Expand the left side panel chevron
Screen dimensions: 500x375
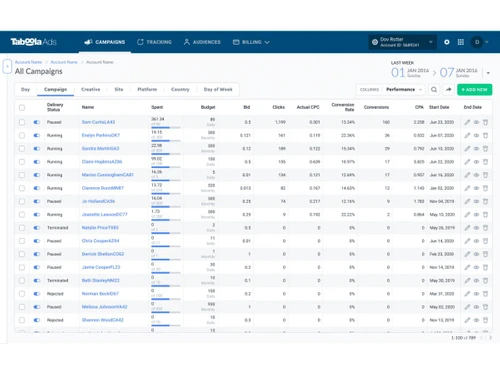coord(7,66)
